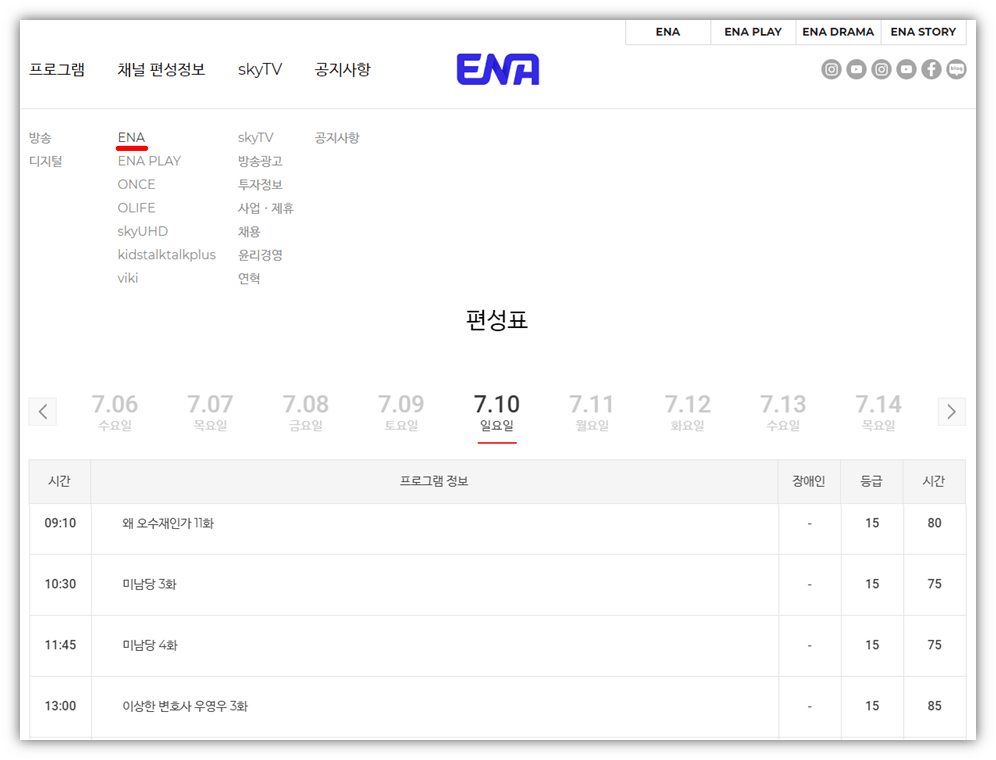Click the 10:30 time cell

60,584
